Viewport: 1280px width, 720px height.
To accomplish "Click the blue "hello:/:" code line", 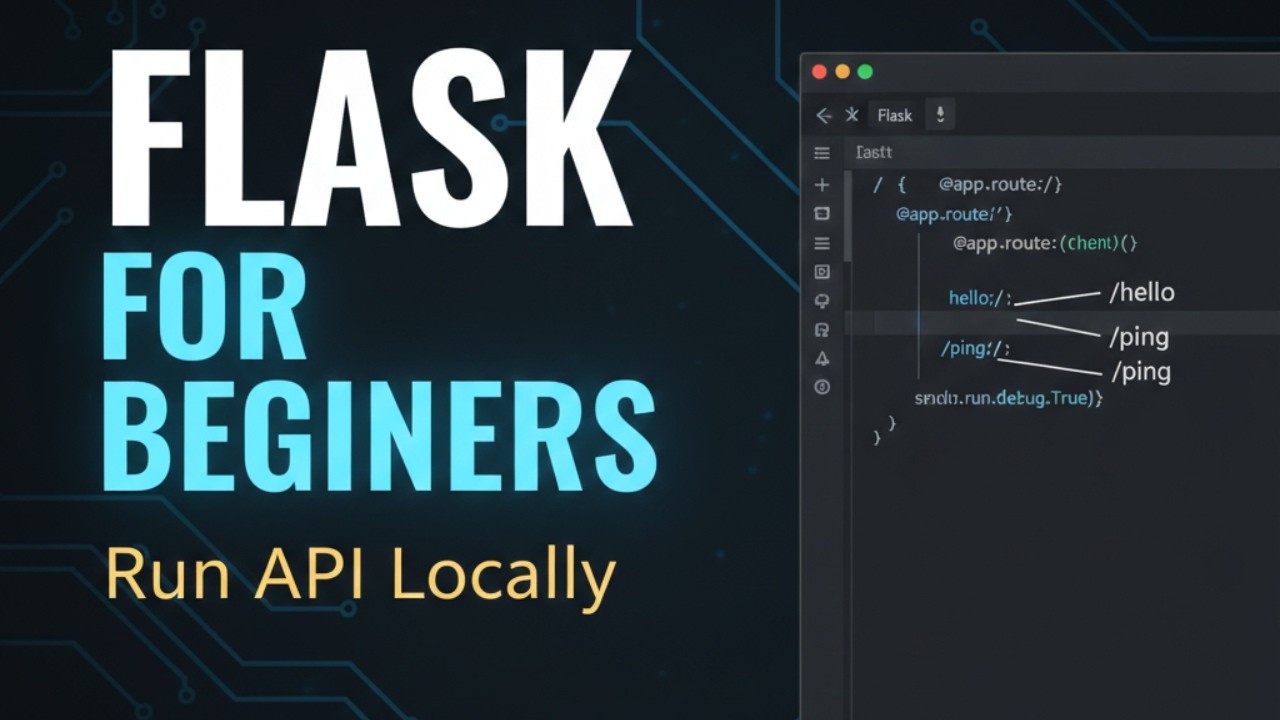I will point(981,298).
